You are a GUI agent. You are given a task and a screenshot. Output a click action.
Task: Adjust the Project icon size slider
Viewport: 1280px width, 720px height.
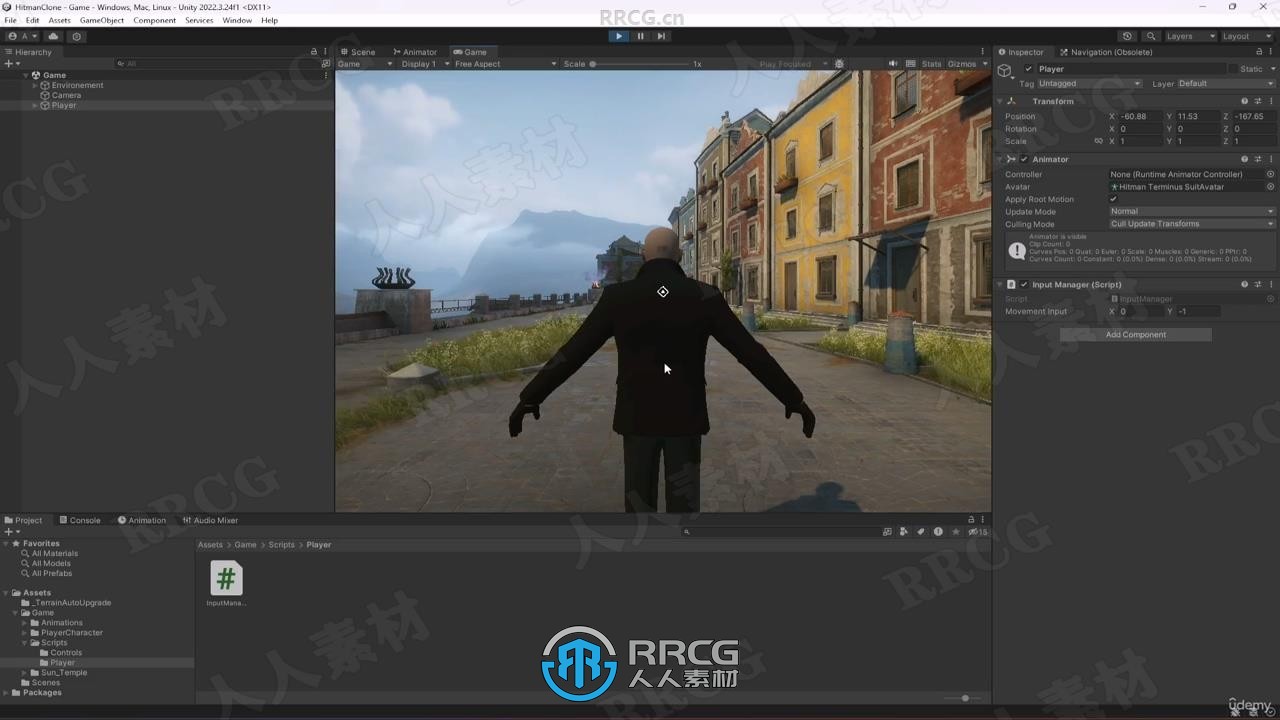coord(964,698)
